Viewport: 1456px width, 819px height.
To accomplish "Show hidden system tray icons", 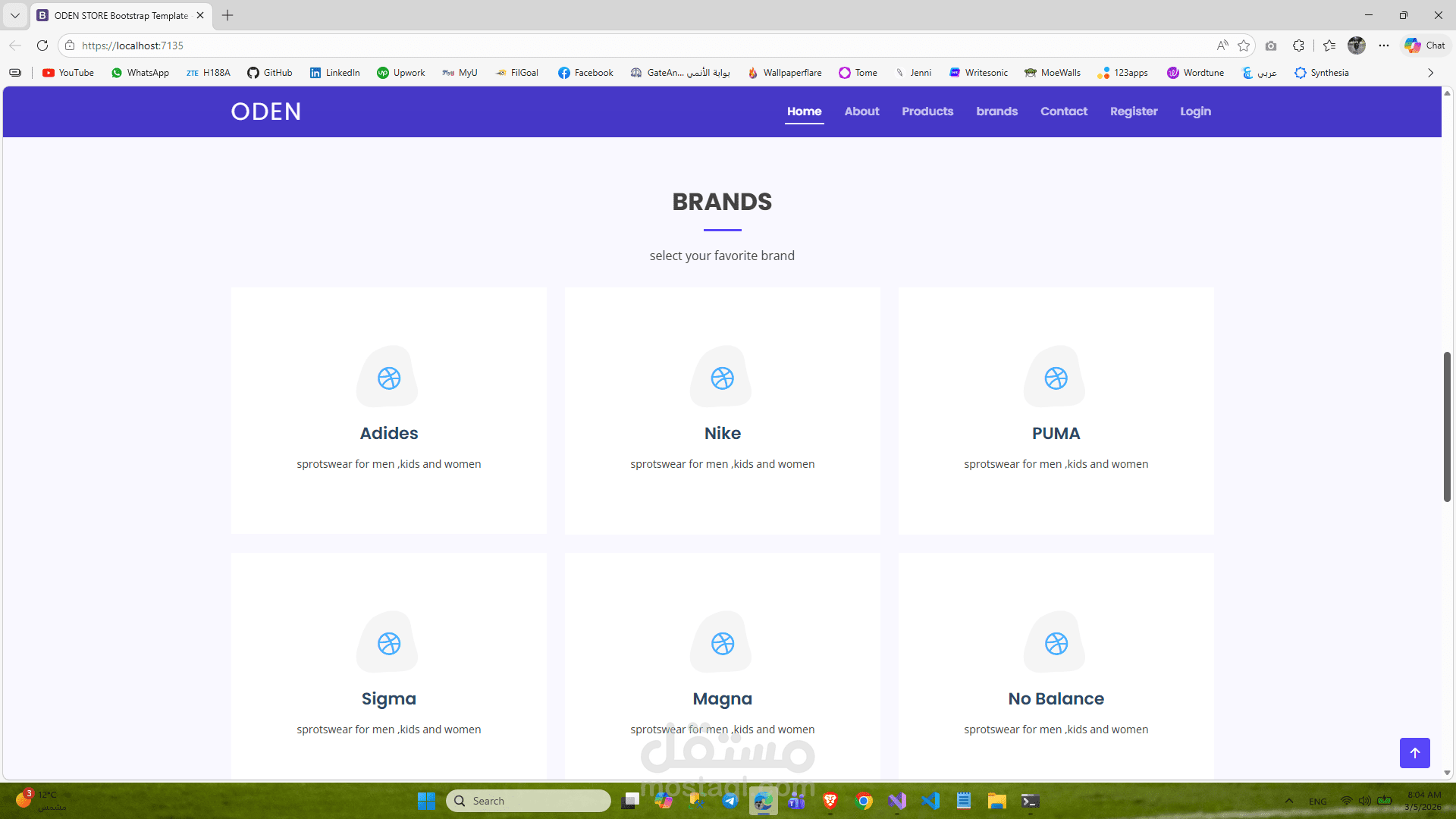I will tap(1288, 801).
